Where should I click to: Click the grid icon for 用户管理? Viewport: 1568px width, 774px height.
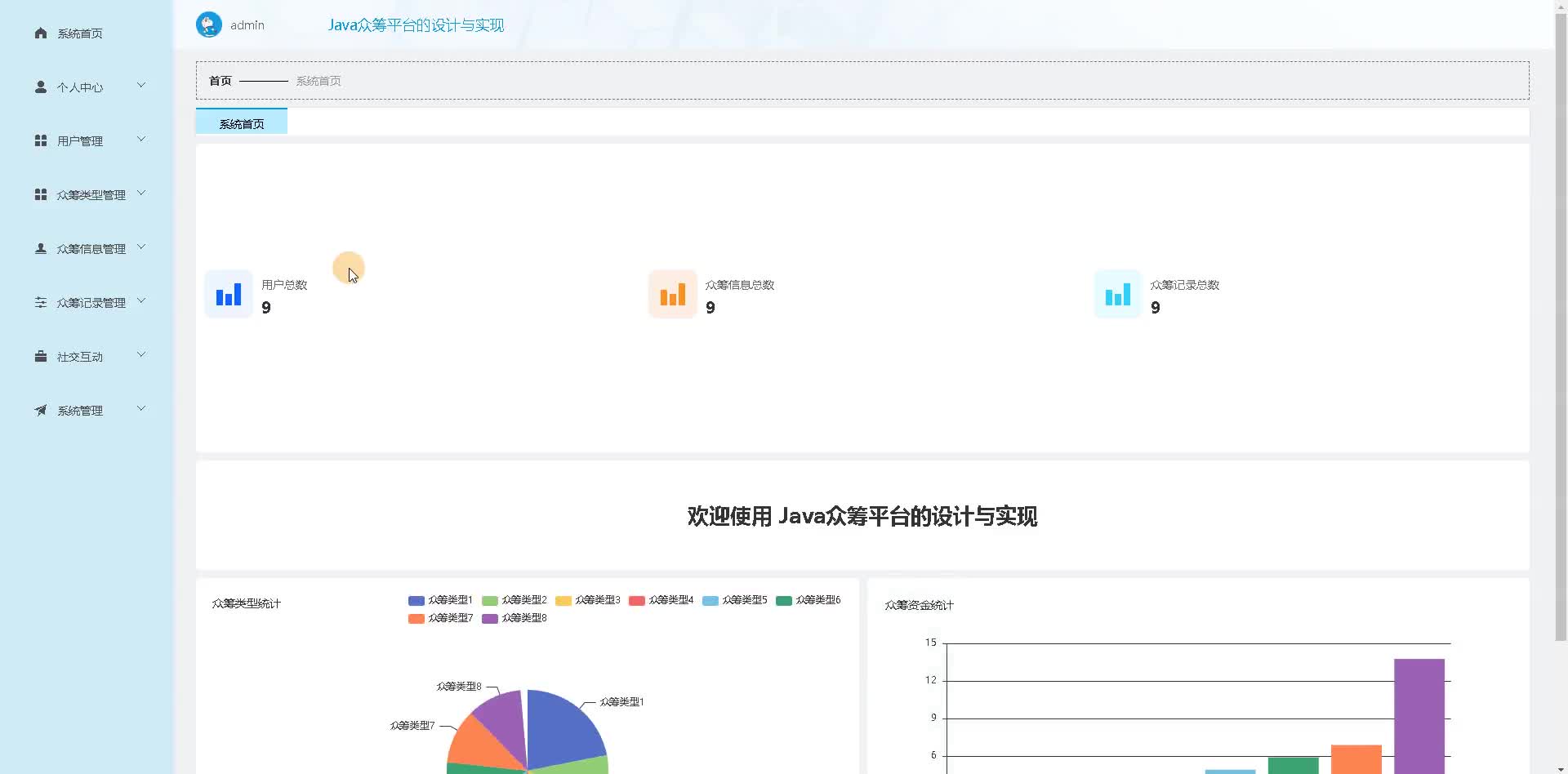pyautogui.click(x=41, y=140)
